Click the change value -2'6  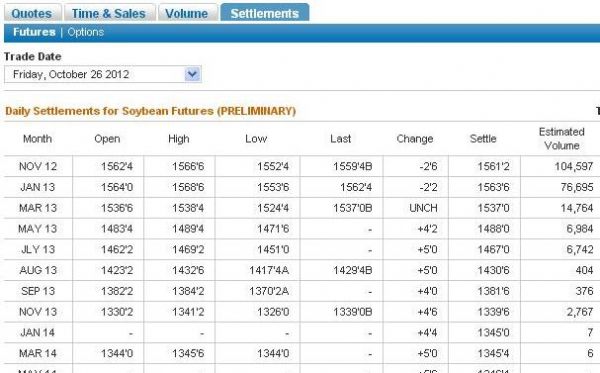click(428, 166)
